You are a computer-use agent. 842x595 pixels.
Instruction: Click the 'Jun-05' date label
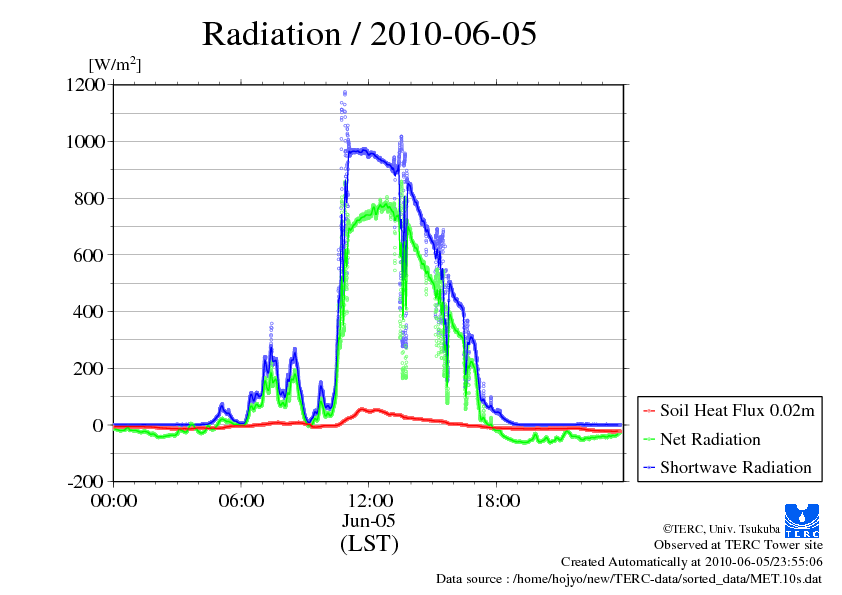369,520
